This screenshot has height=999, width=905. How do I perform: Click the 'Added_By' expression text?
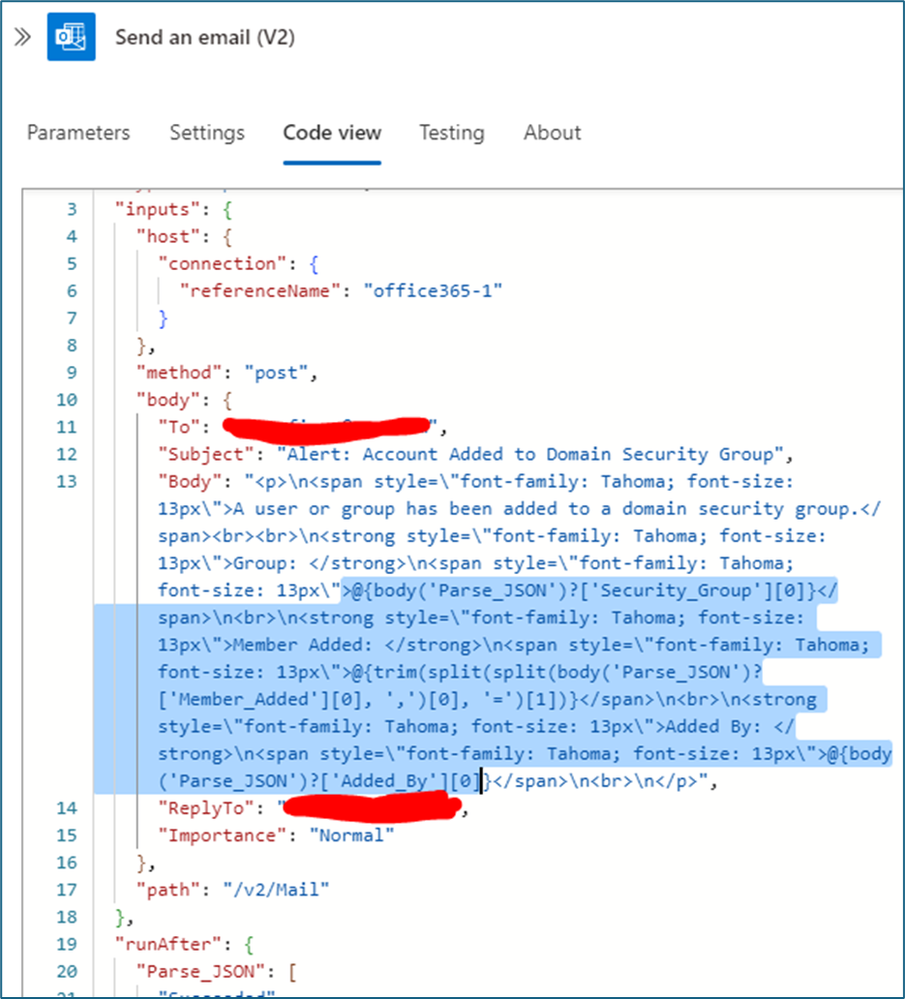pyautogui.click(x=385, y=781)
